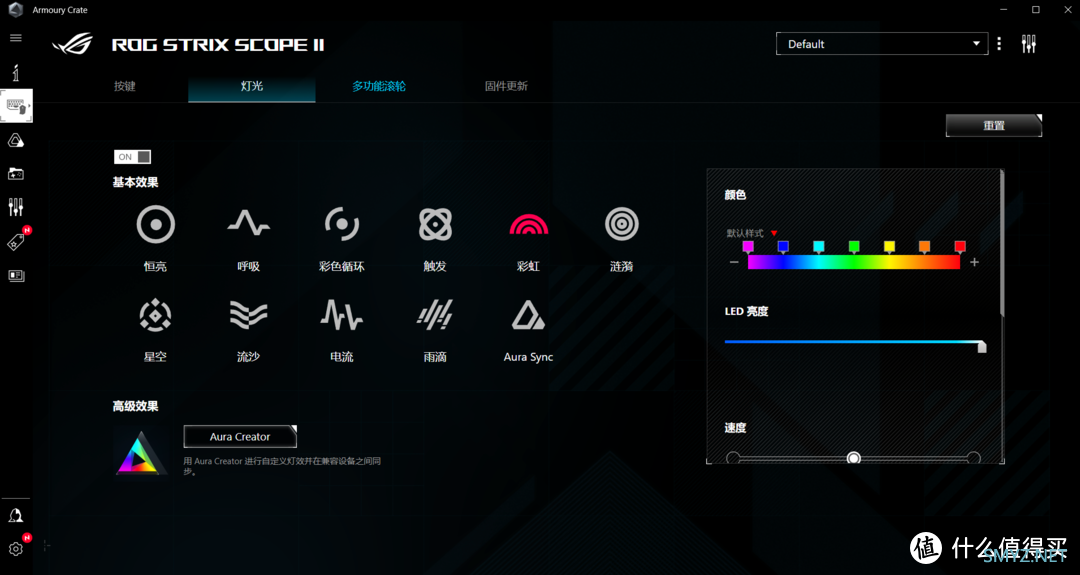The width and height of the screenshot is (1080, 575).
Task: Click the Armoury Crate title bar logo
Action: point(15,10)
